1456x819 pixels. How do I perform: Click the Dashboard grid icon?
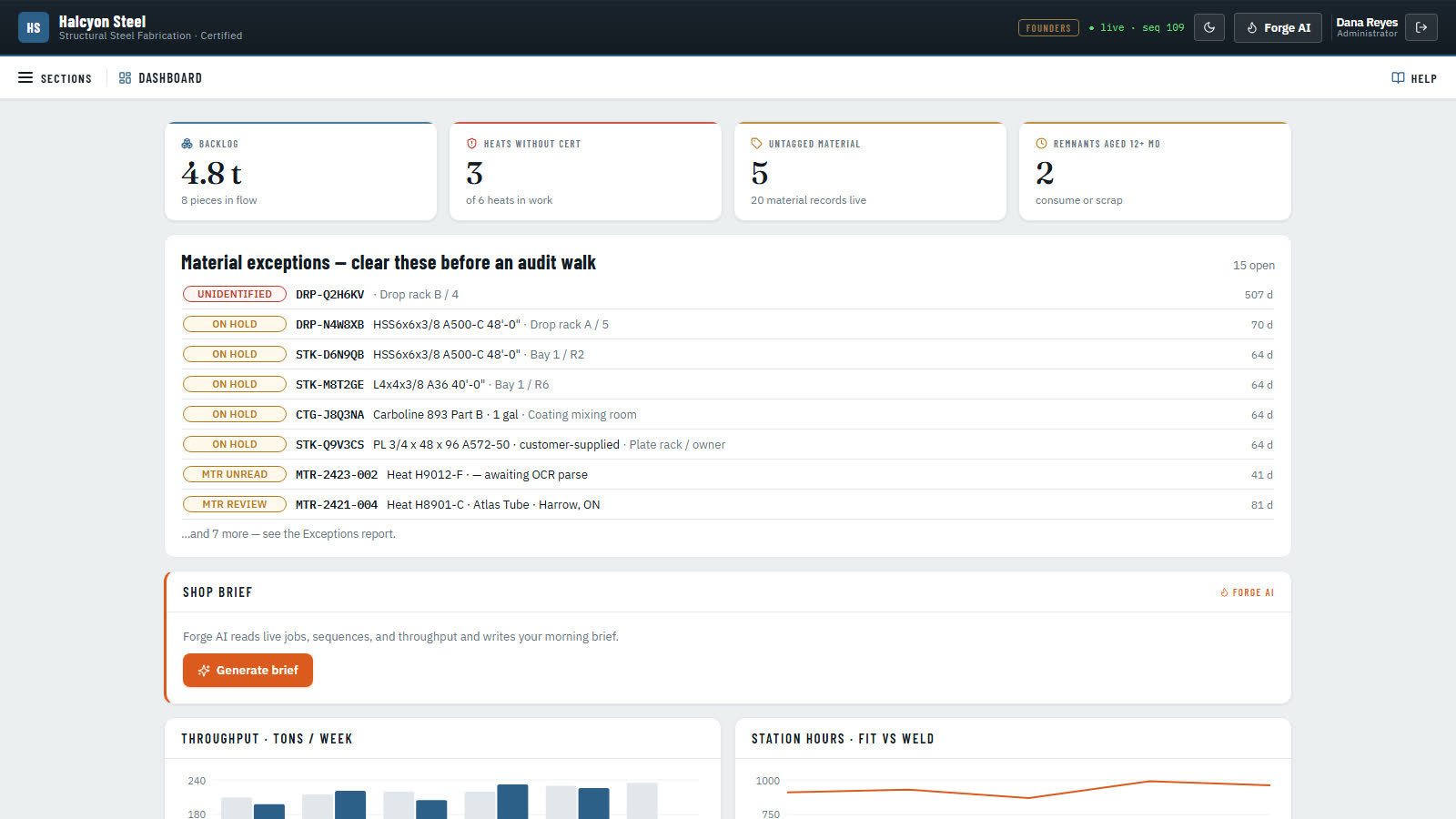point(126,78)
